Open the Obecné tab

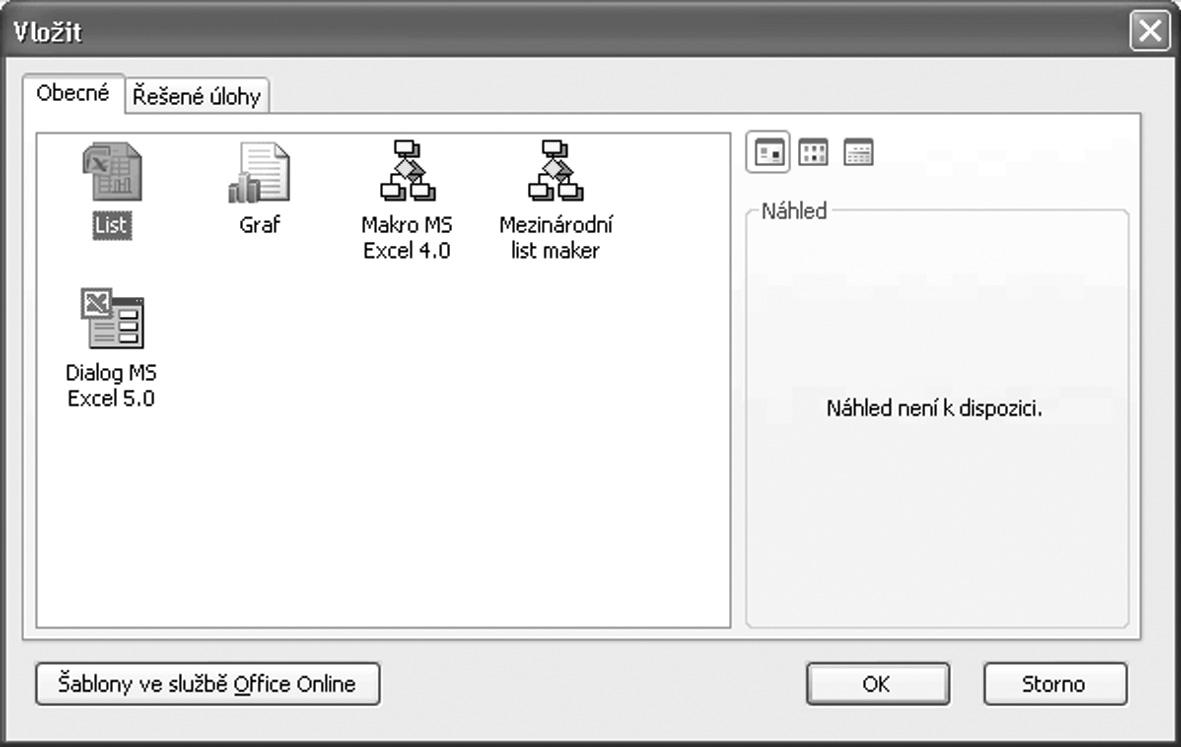(73, 93)
